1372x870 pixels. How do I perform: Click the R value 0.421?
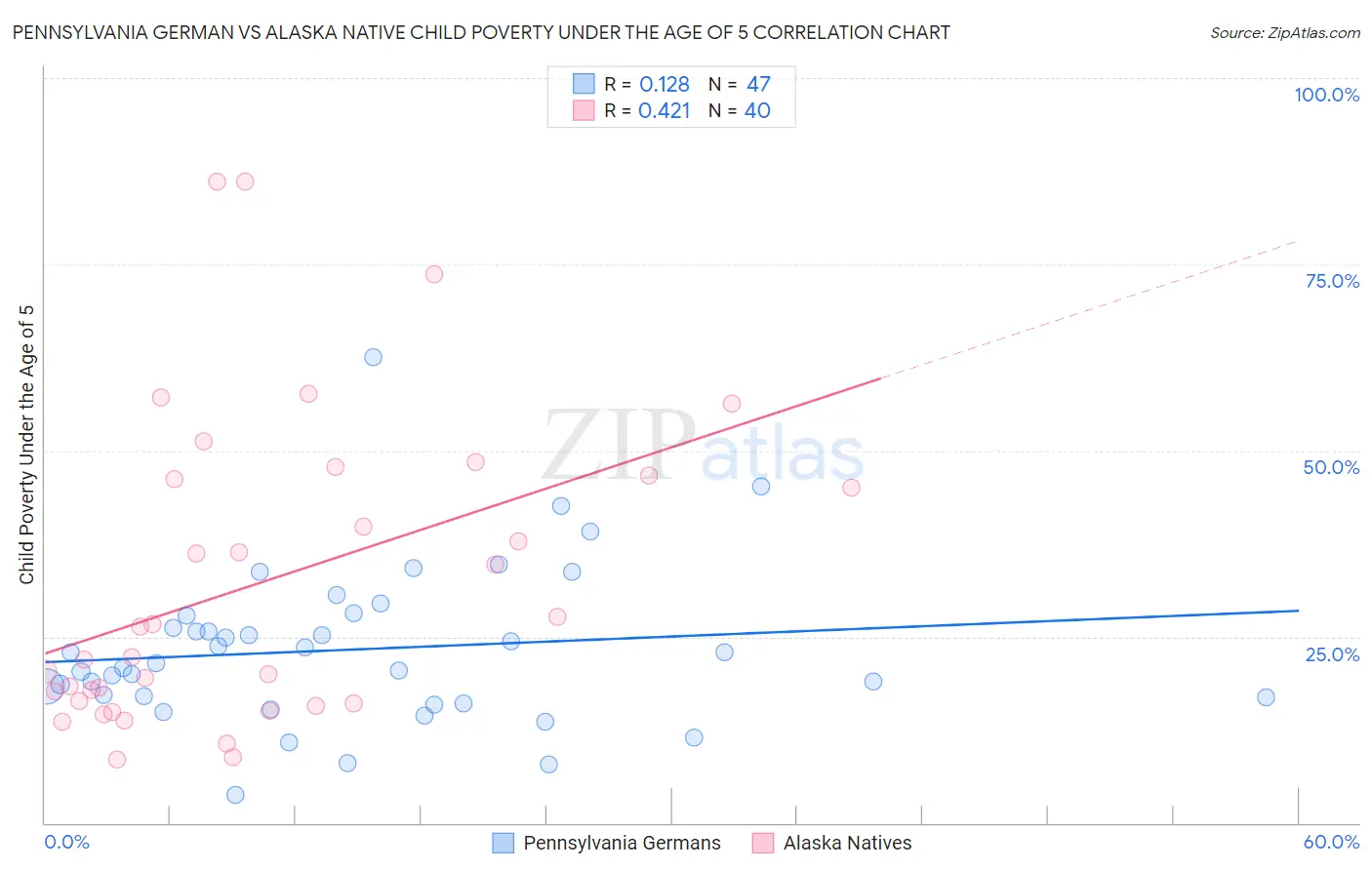pyautogui.click(x=665, y=110)
